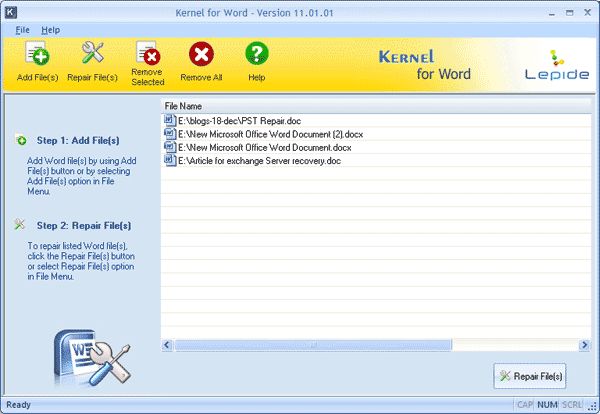This screenshot has width=600, height=414.
Task: Click the Kernel app icon in title bar
Action: tap(11, 13)
